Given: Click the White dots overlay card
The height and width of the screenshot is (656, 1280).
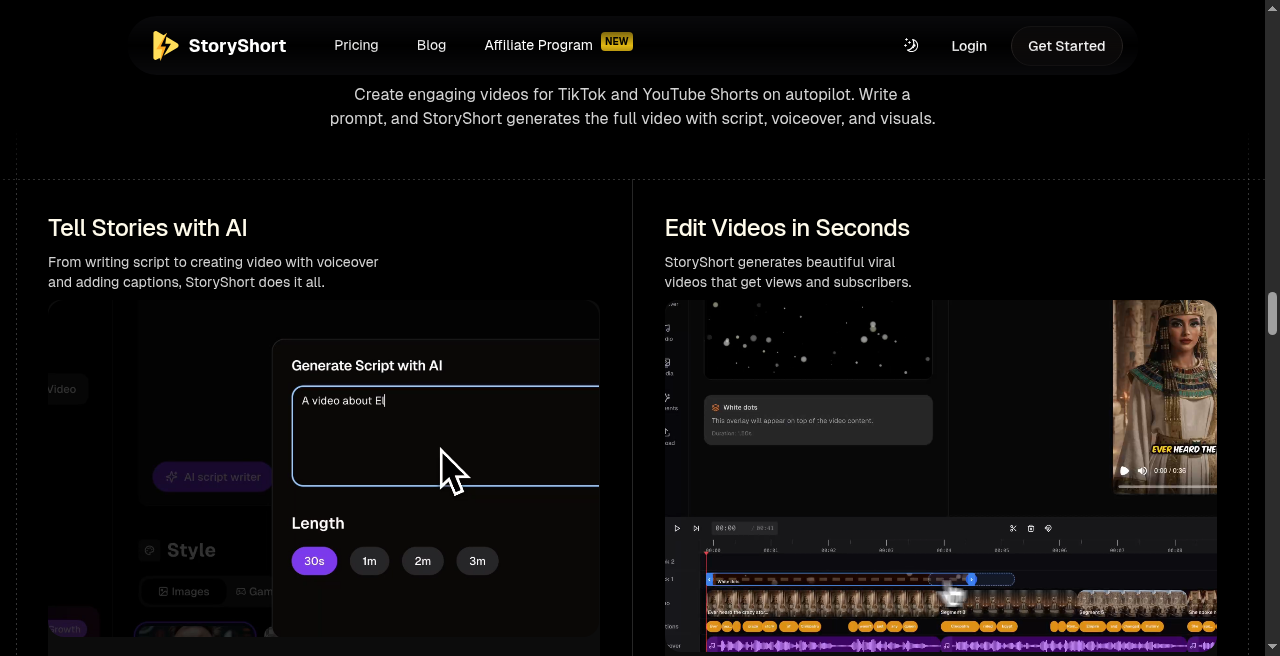Looking at the screenshot, I should coord(818,420).
